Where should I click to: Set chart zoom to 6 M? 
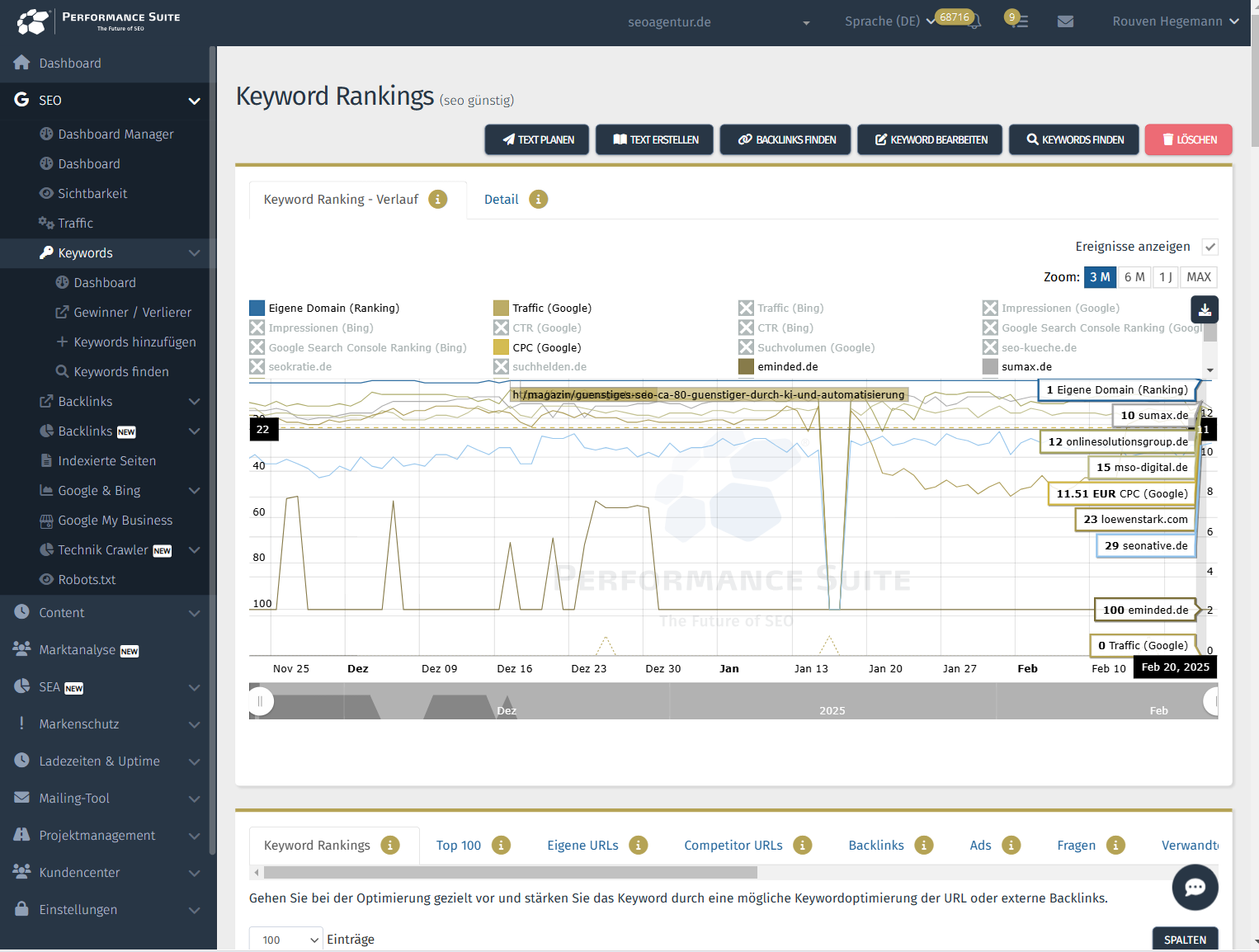(x=1134, y=277)
